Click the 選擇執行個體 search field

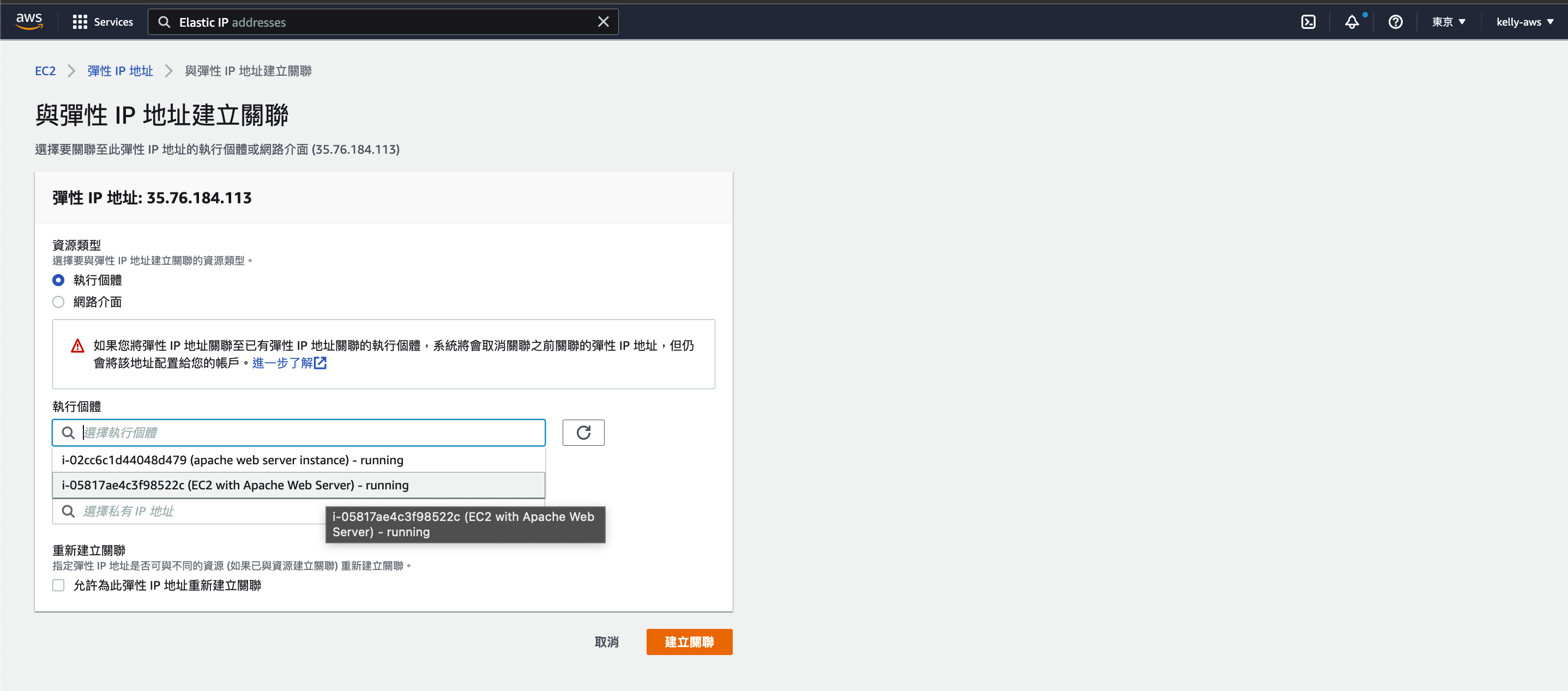click(298, 433)
